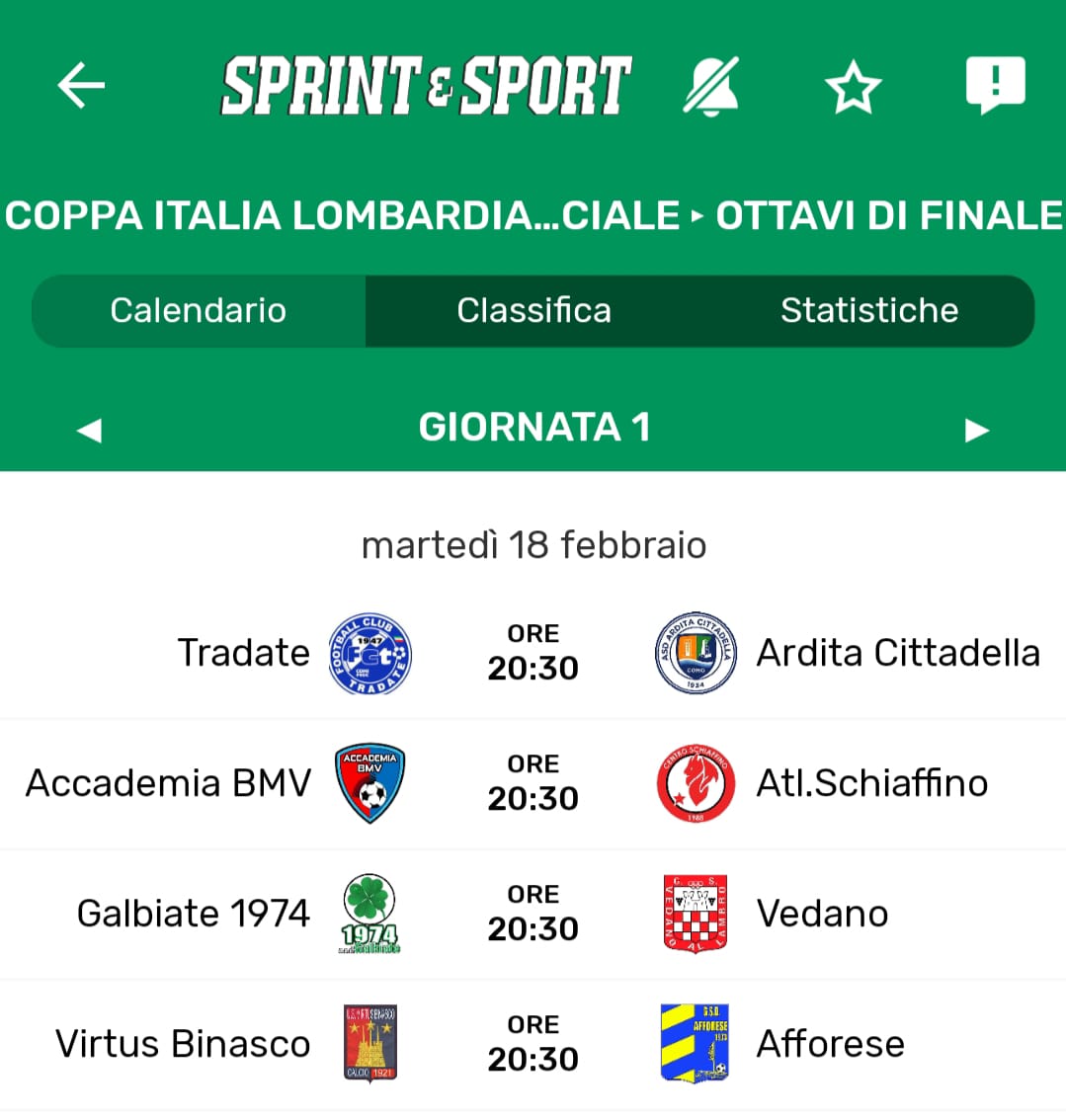Go to next giornata arrow

(977, 430)
